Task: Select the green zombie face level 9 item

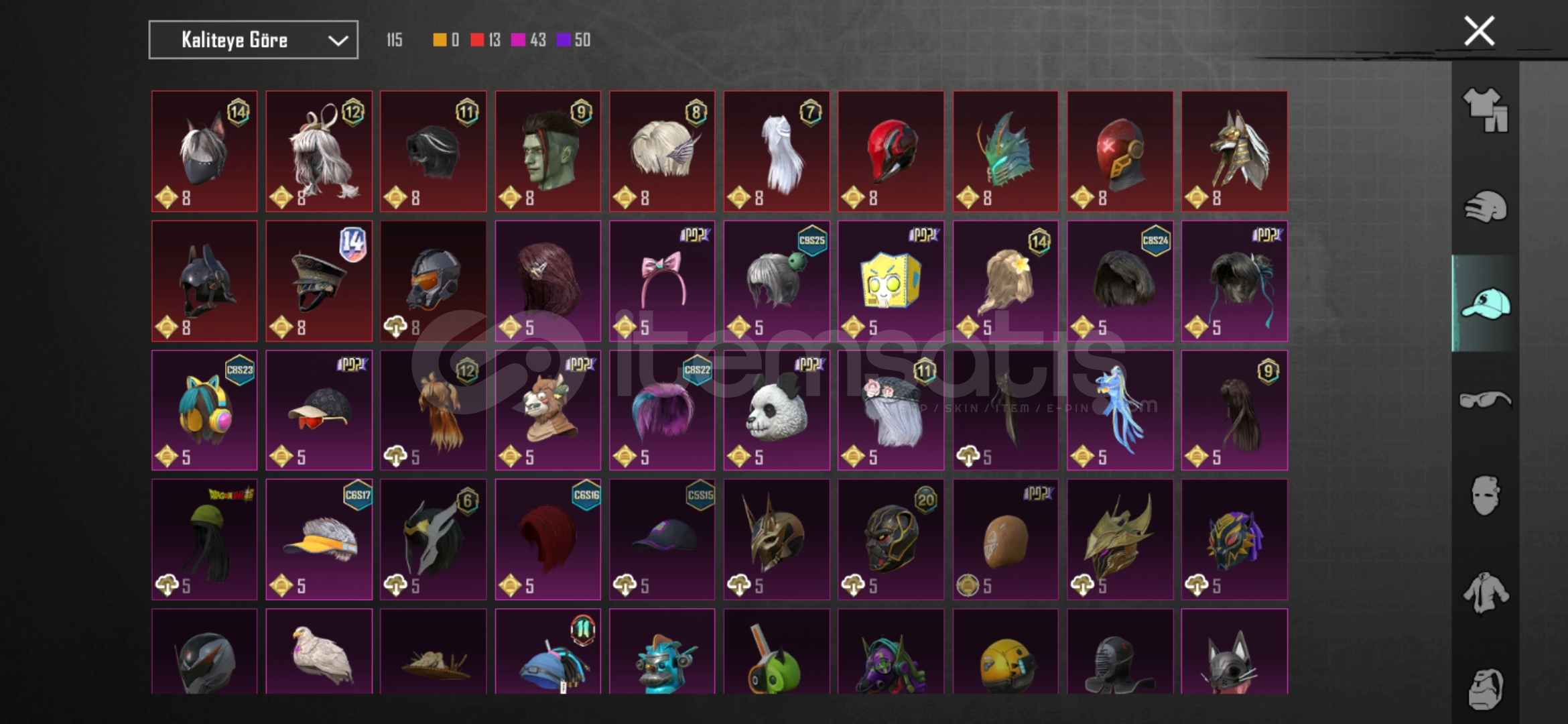Action: pyautogui.click(x=547, y=152)
